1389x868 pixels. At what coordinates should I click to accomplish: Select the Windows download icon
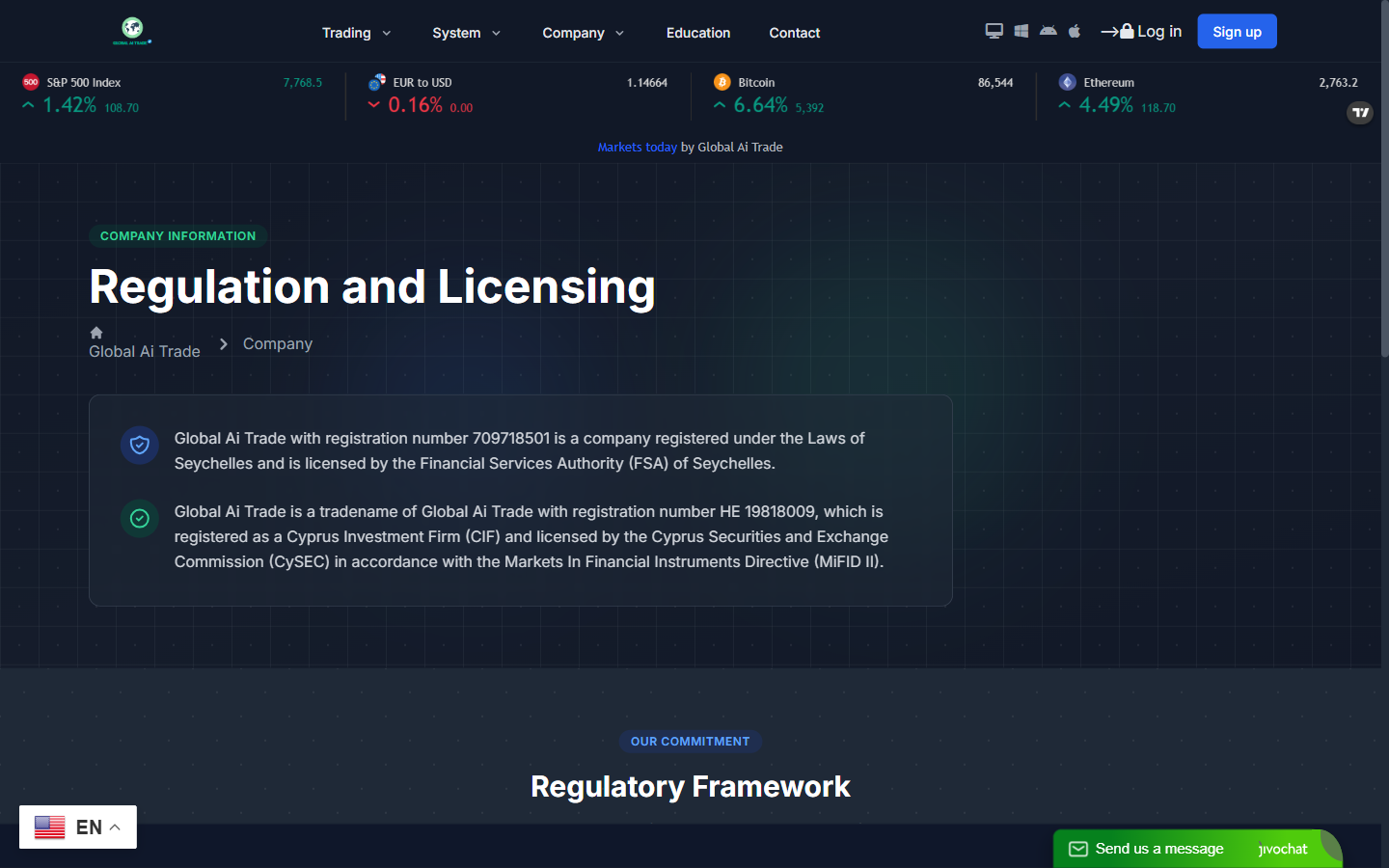tap(1021, 31)
